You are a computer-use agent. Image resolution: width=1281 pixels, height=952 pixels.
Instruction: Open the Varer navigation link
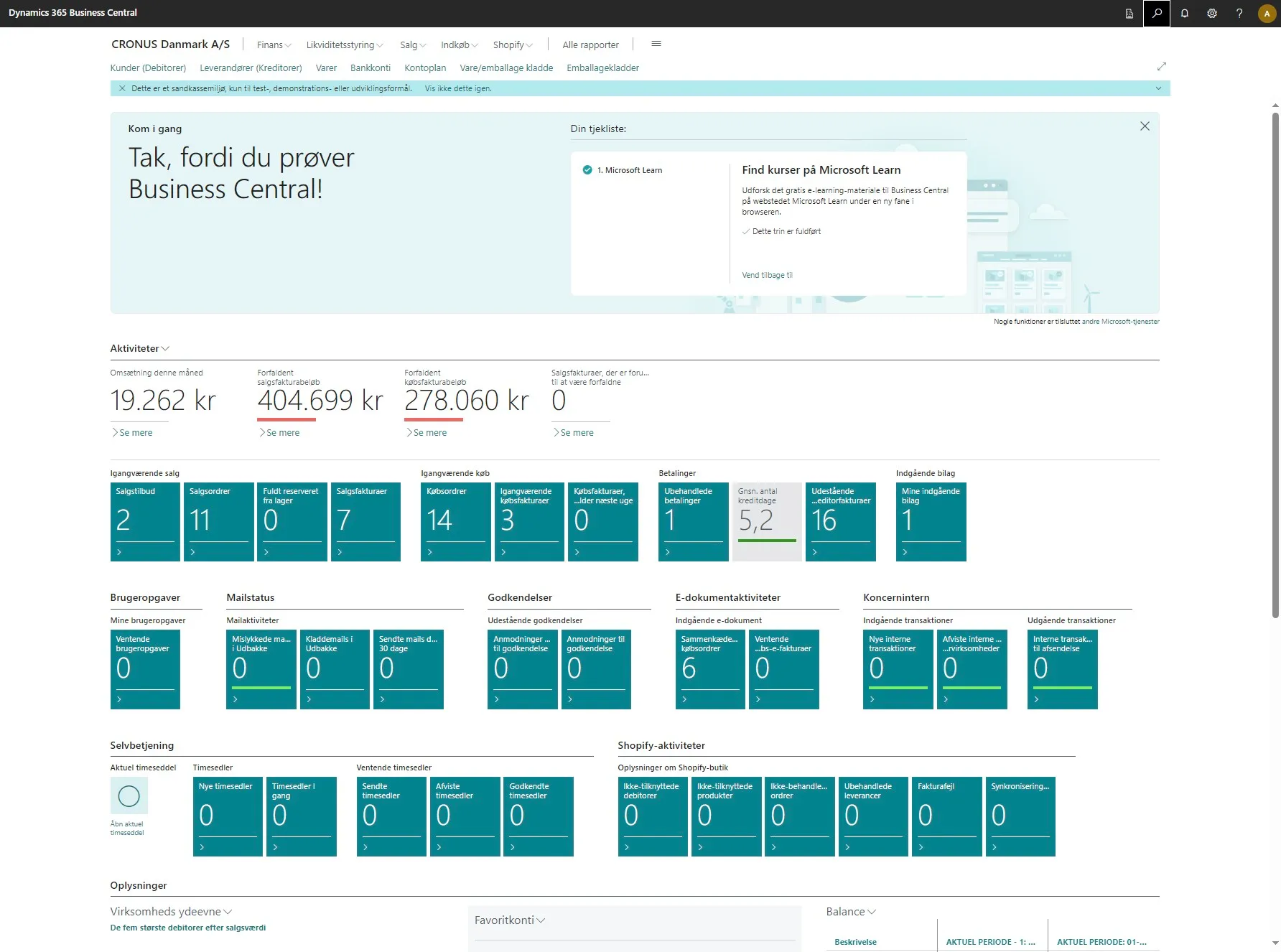(x=326, y=67)
